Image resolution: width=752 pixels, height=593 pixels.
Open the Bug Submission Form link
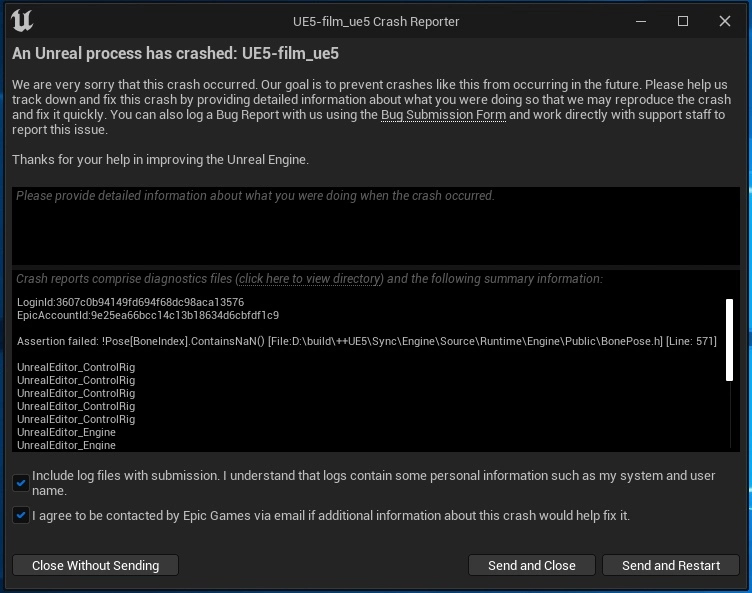click(x=443, y=115)
